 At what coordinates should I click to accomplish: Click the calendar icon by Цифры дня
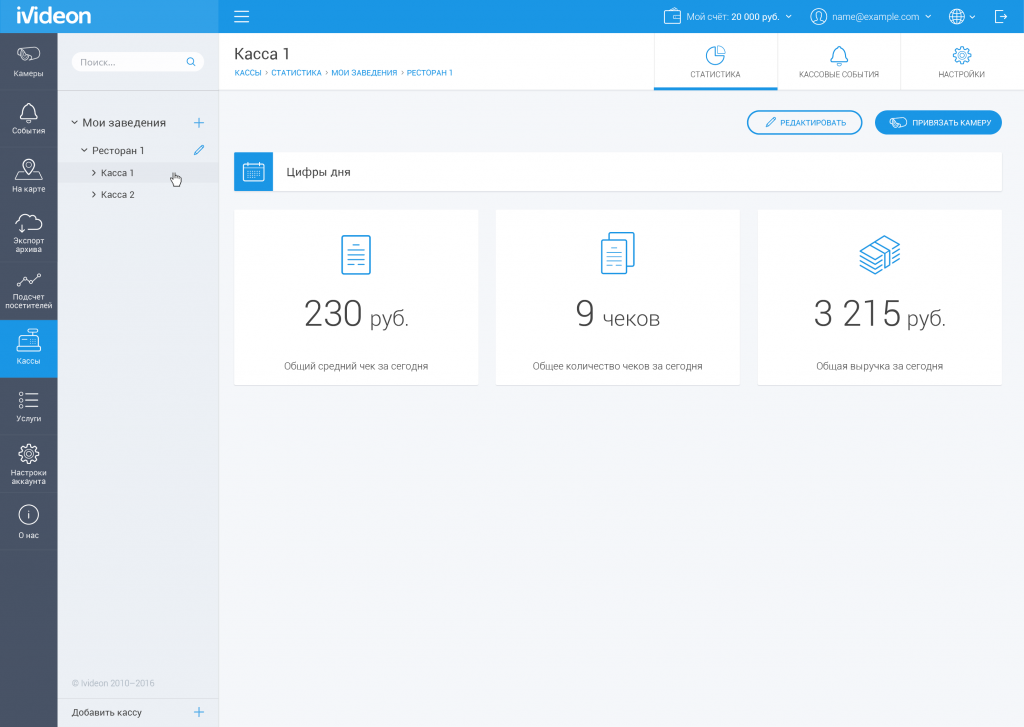[253, 172]
